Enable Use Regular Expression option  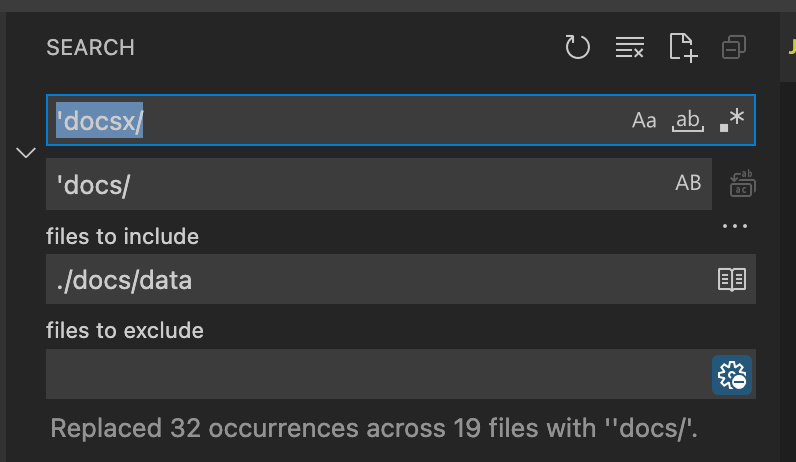click(732, 121)
